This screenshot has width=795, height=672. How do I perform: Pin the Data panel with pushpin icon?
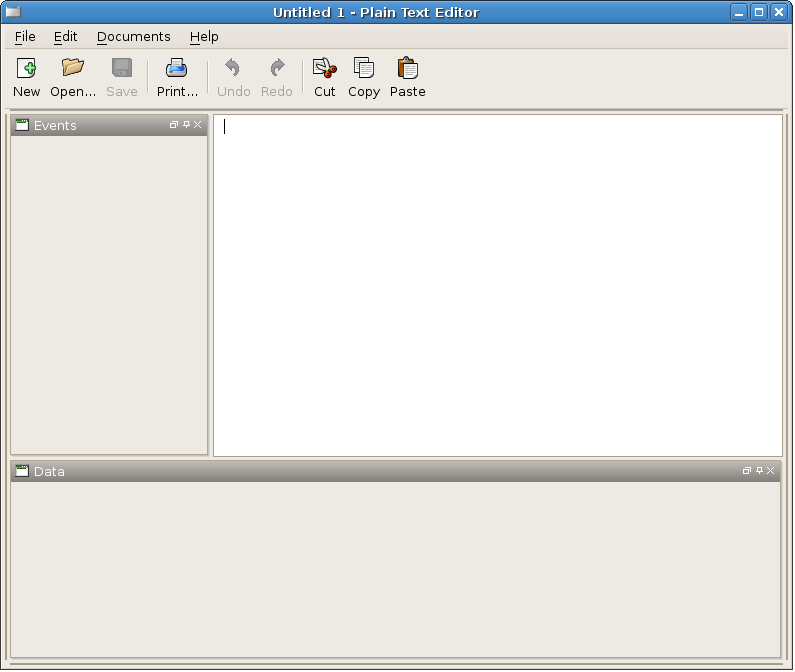(759, 471)
